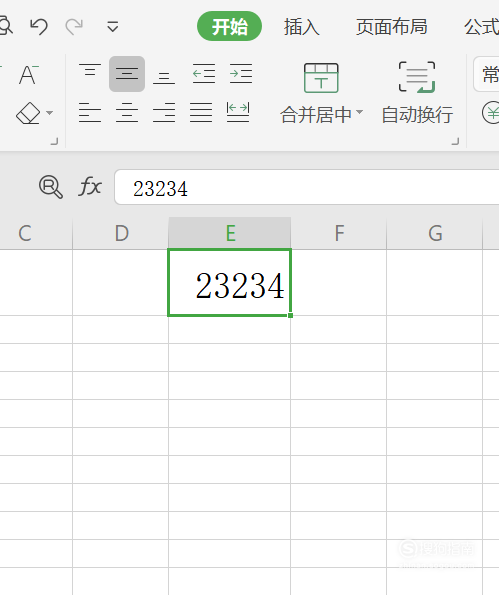This screenshot has width=499, height=595.
Task: Click the 自动换行 wrap text button
Action: coord(417,93)
